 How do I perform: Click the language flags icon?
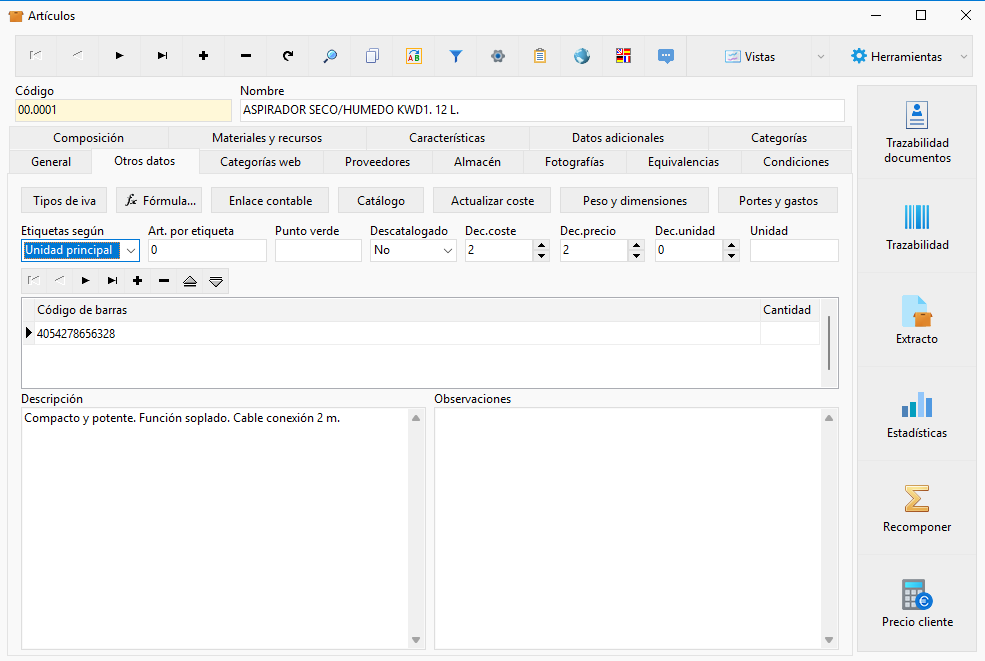[x=623, y=57]
